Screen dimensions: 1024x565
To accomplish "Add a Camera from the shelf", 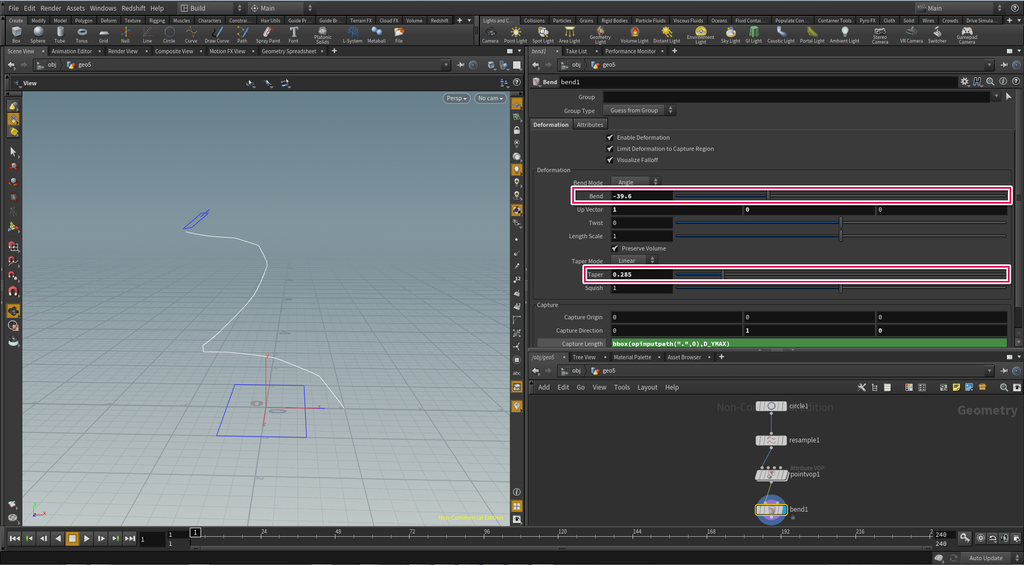I will click(490, 35).
